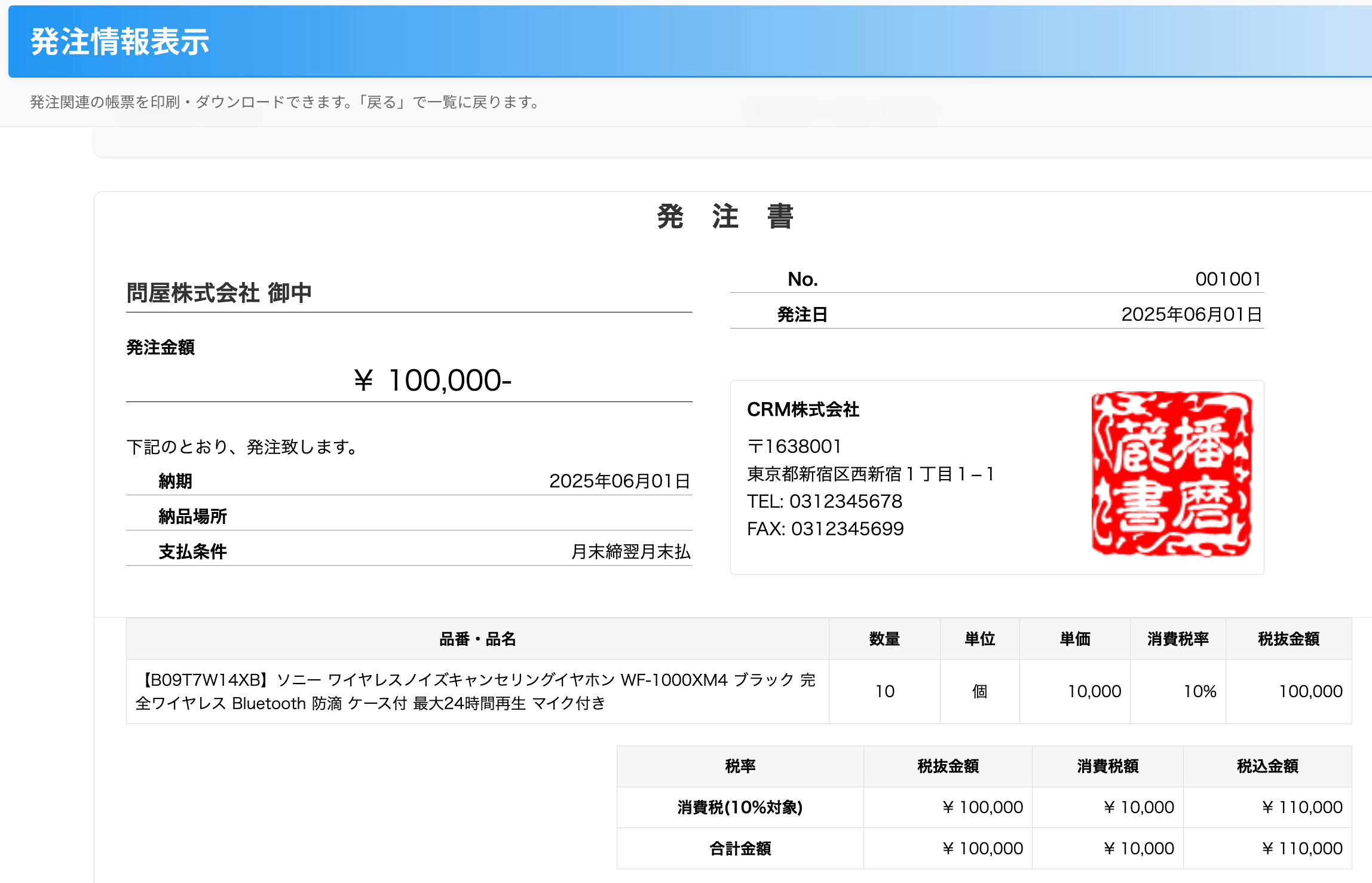
Task: Click supplier name 問屋株式会社 御中
Action: (219, 293)
